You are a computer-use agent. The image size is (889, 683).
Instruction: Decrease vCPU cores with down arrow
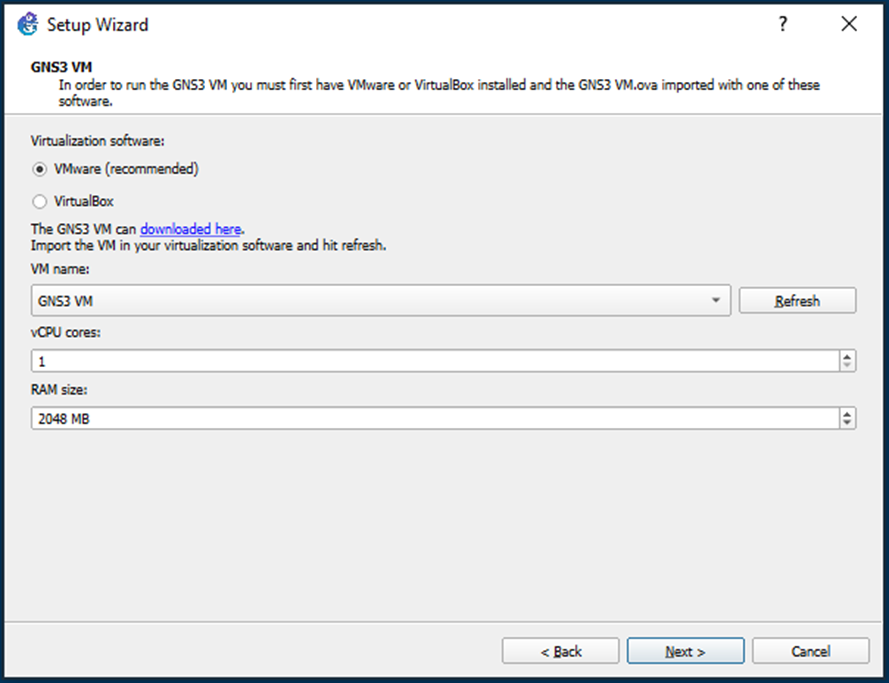point(847,365)
